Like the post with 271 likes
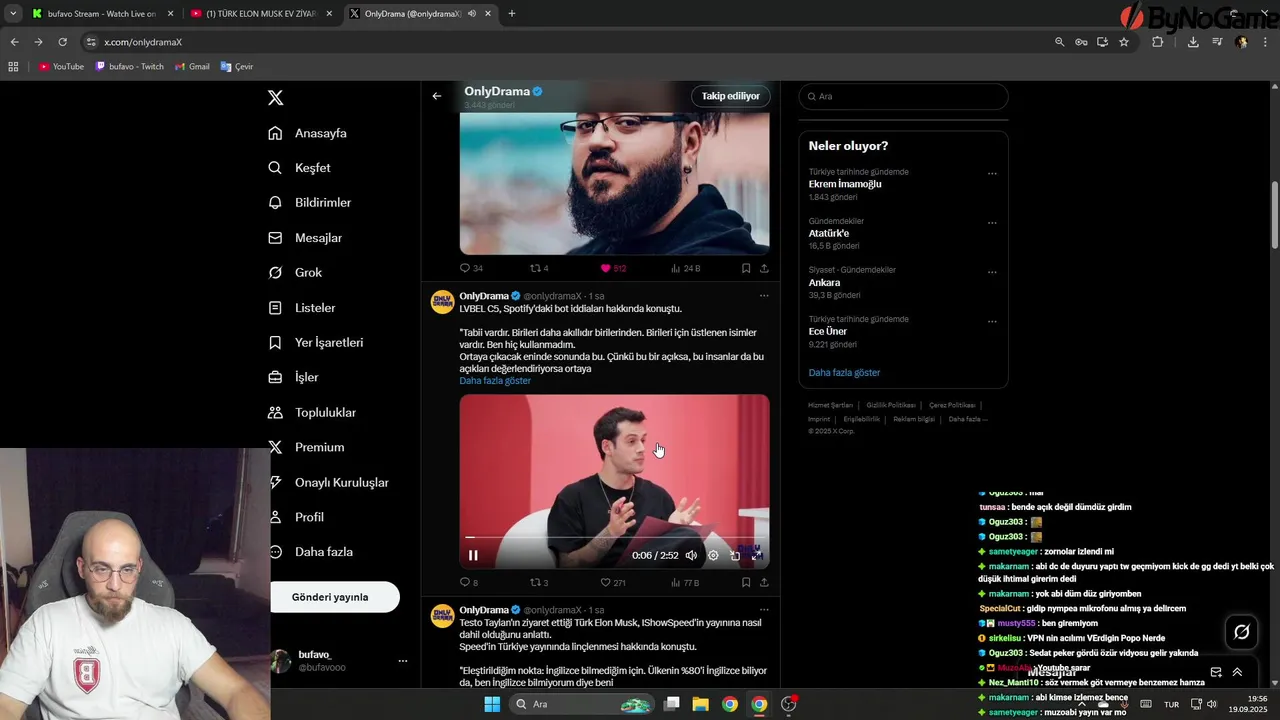 (x=612, y=582)
